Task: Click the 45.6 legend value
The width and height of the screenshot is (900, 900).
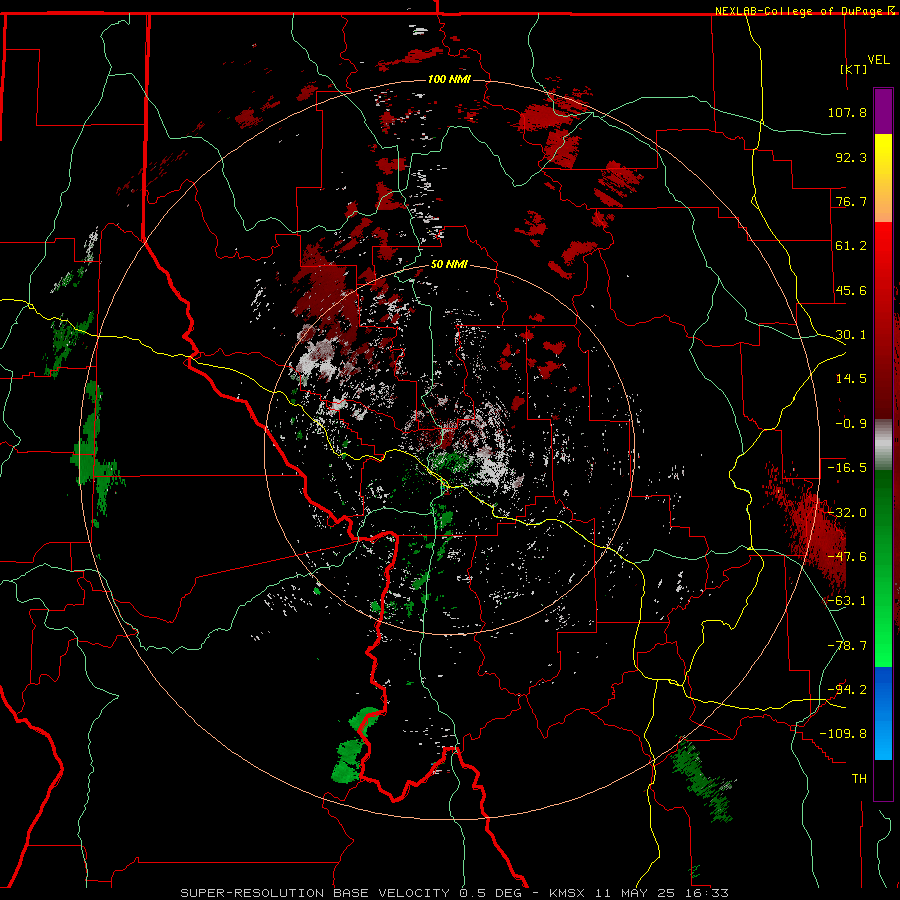Action: [851, 290]
